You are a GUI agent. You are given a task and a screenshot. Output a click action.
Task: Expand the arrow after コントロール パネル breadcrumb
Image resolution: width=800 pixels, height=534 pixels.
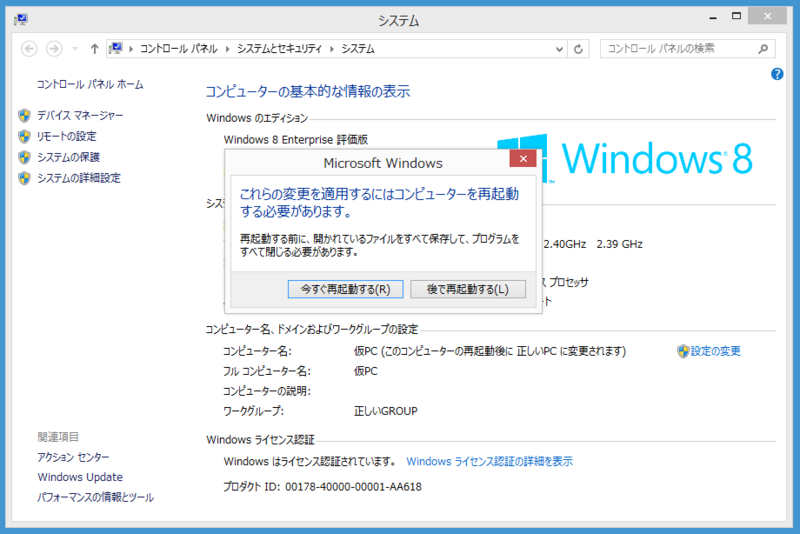(227, 49)
